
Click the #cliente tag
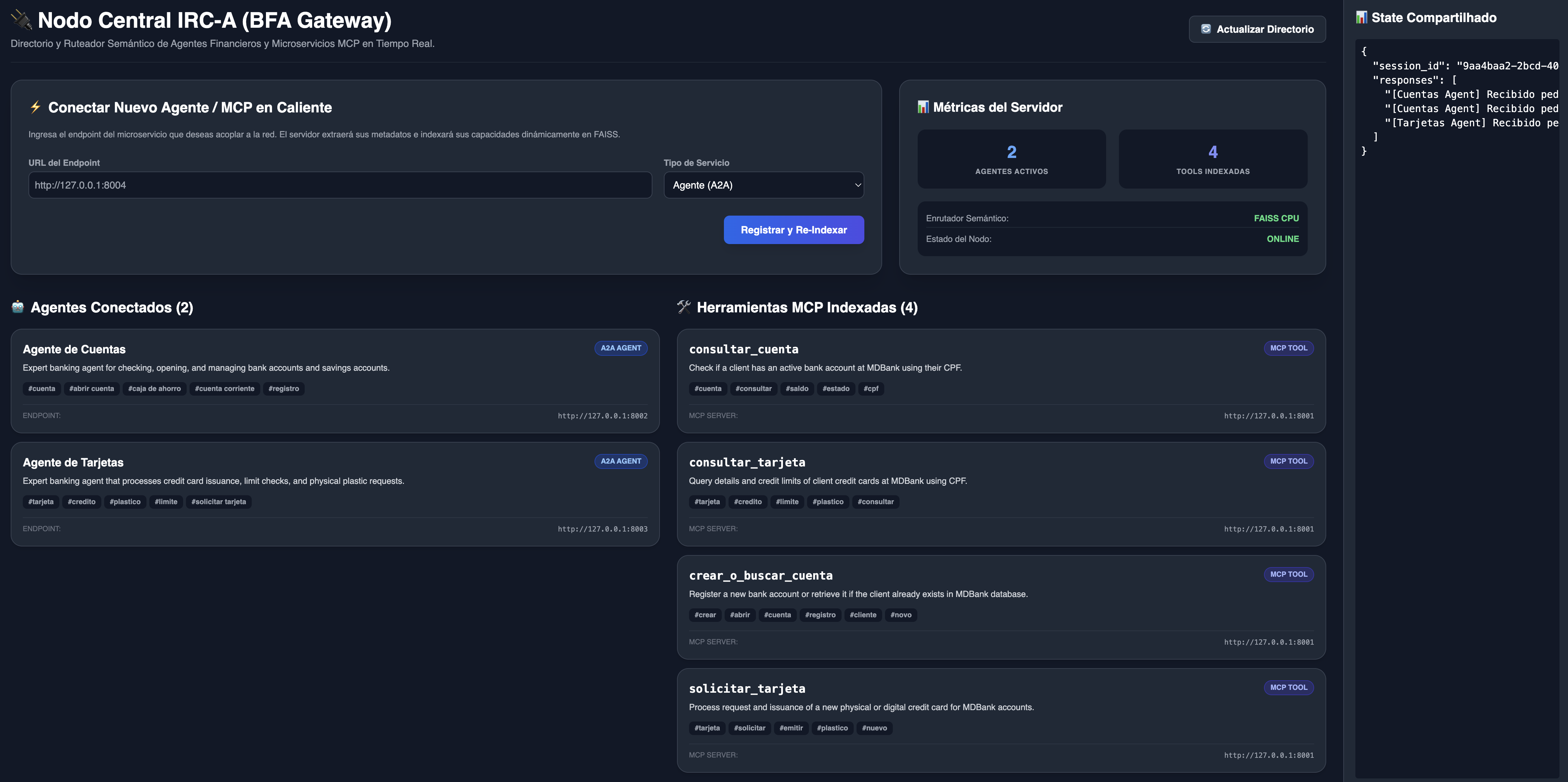(863, 615)
